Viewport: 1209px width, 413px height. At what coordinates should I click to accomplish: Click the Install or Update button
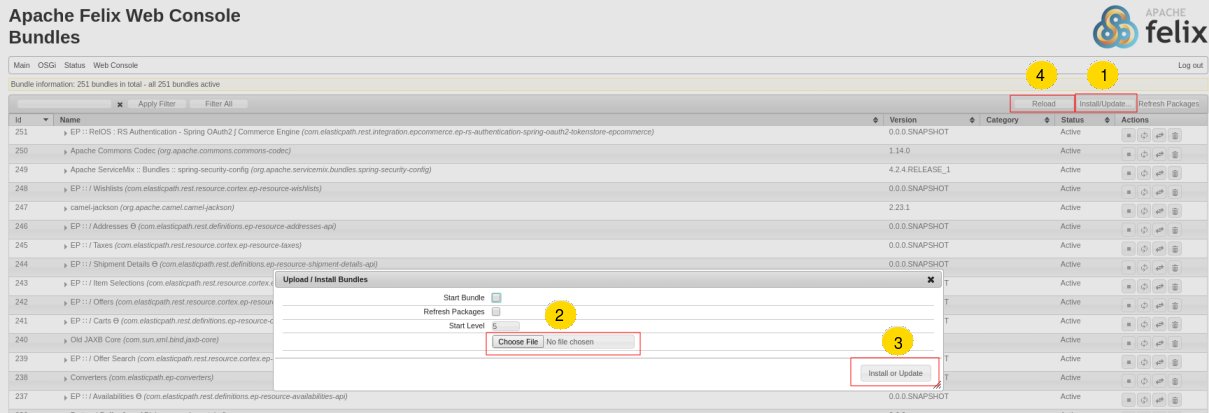pos(895,373)
